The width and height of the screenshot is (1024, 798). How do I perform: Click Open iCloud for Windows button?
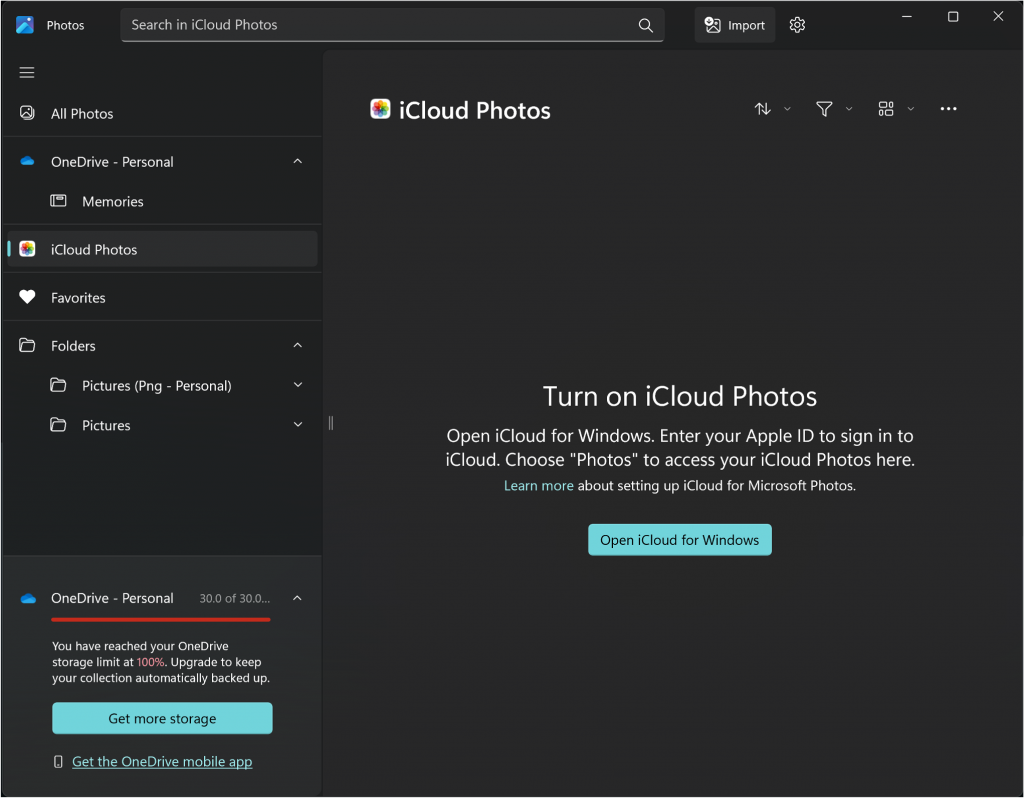[x=680, y=540]
